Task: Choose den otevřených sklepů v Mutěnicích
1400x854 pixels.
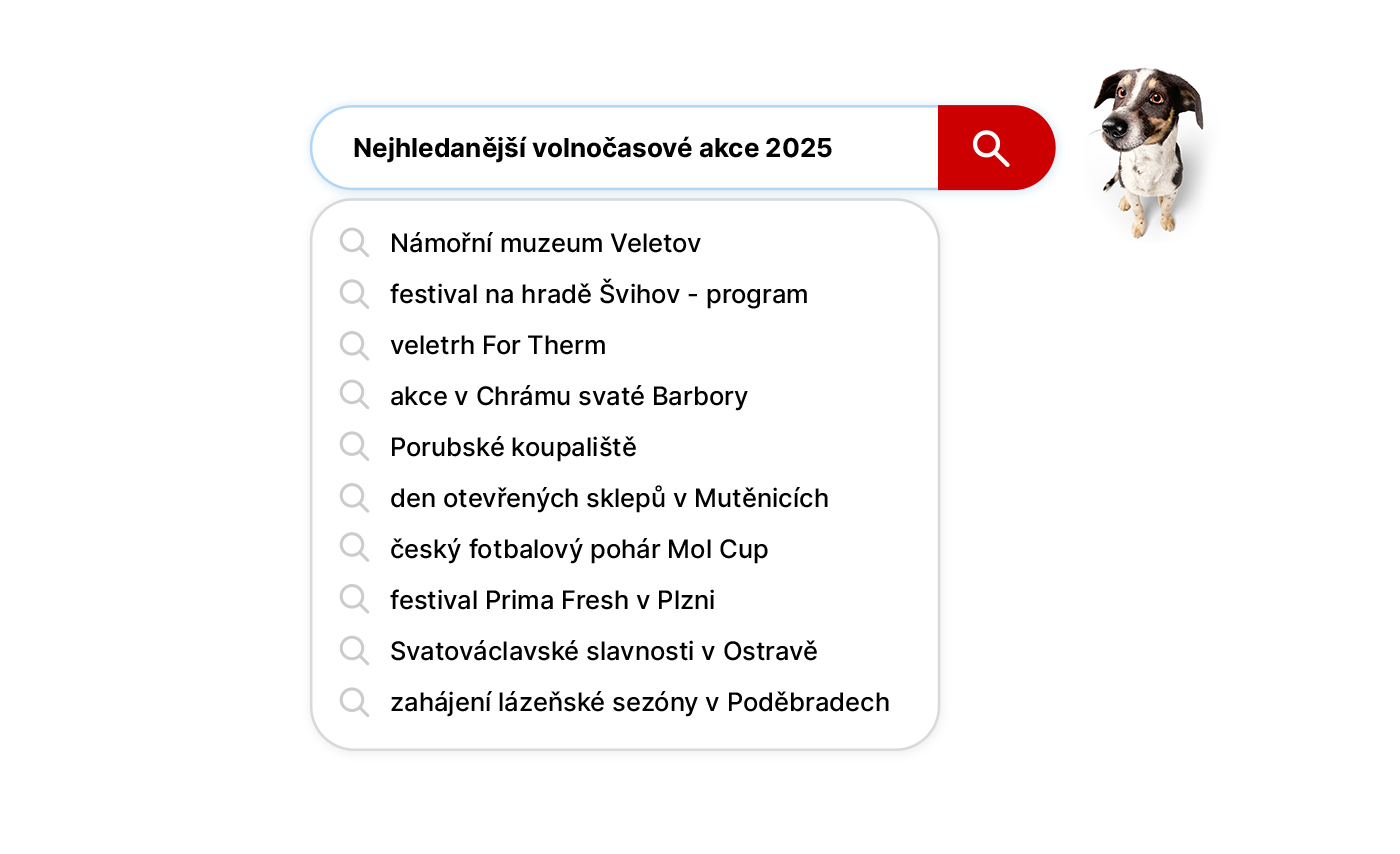Action: pyautogui.click(x=609, y=498)
